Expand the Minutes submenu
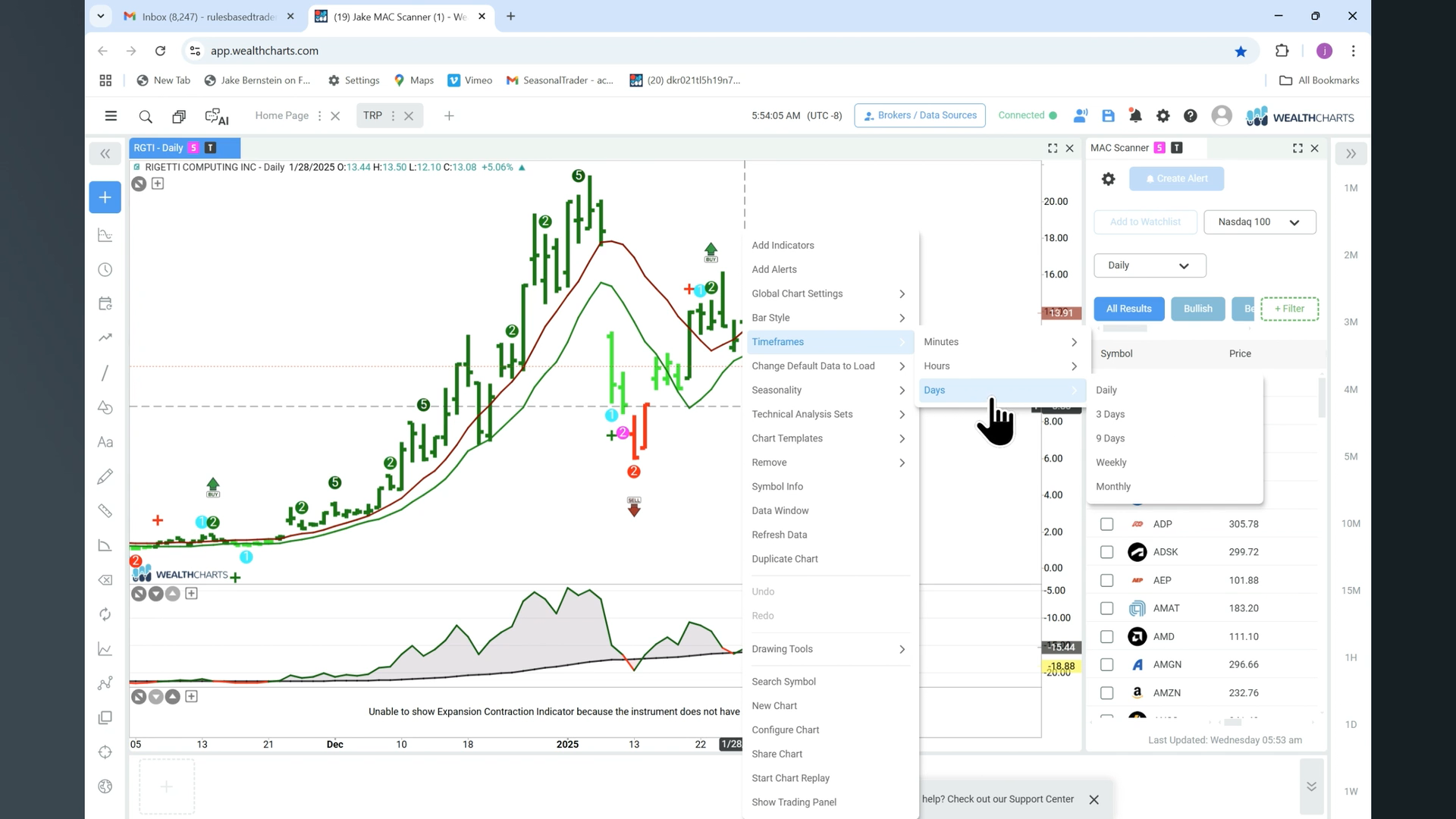Screen dimensions: 1456x819 click(1000, 342)
